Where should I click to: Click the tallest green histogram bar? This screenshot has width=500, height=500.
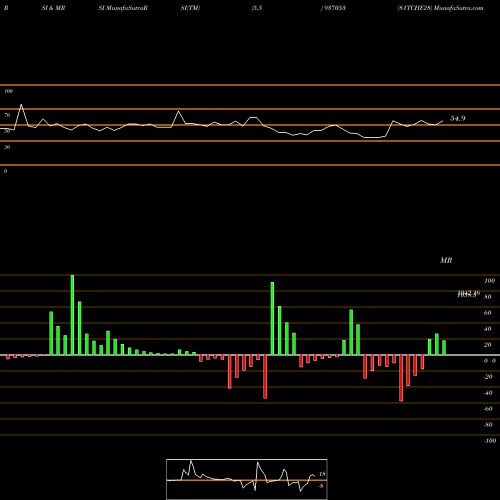point(72,315)
